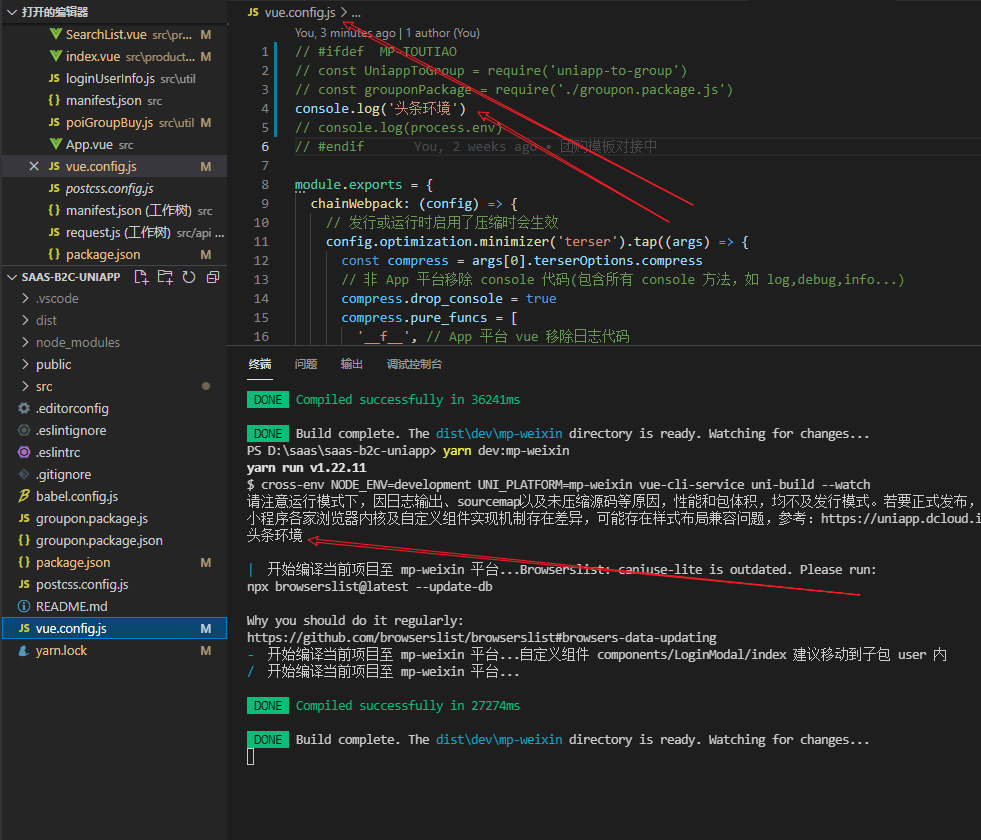The width and height of the screenshot is (981, 840).
Task: Open postcss.config.js in open editors list
Action: click(114, 188)
